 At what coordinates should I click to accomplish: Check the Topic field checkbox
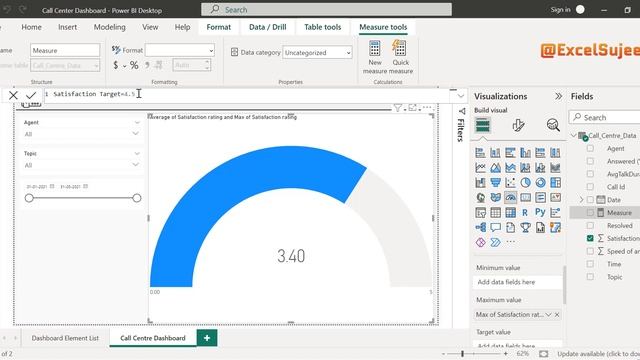point(590,277)
